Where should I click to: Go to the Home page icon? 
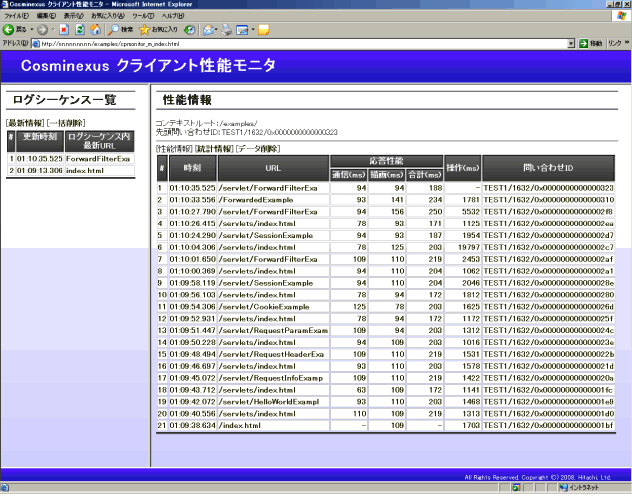pyautogui.click(x=95, y=30)
